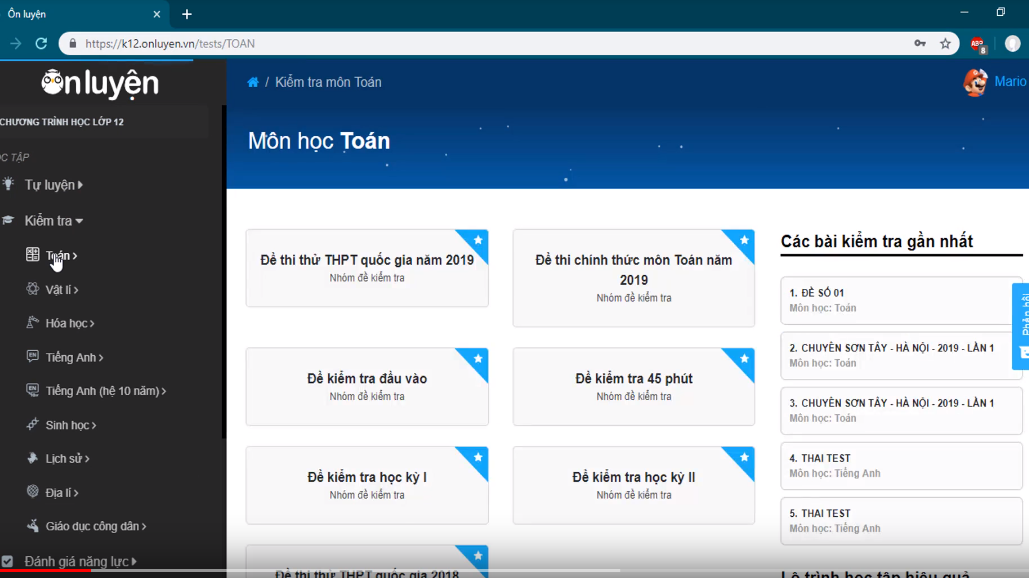The image size is (1029, 578).
Task: Click the video progress bar at bottom
Action: pos(400,571)
